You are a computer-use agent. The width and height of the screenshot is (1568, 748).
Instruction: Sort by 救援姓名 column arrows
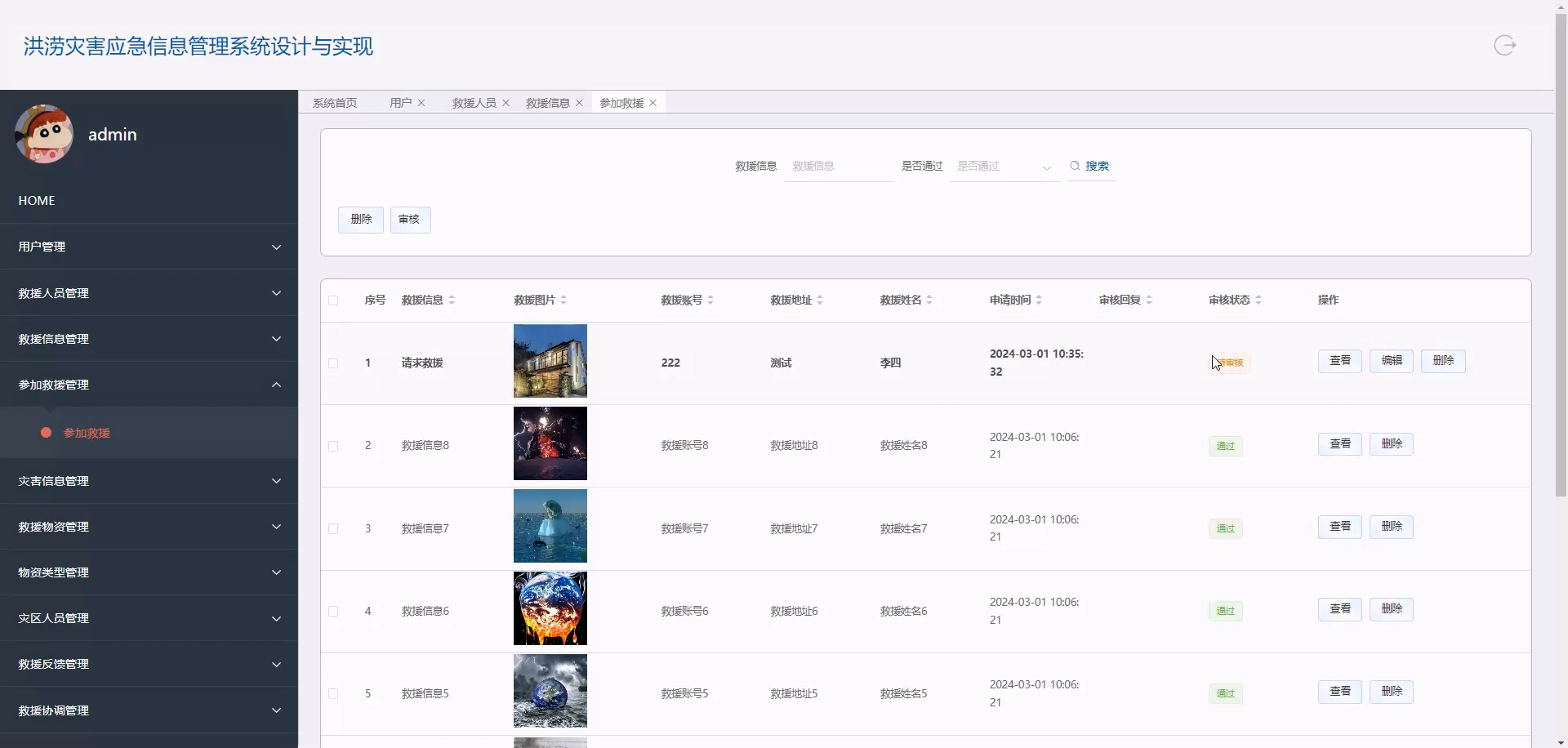[x=929, y=301]
